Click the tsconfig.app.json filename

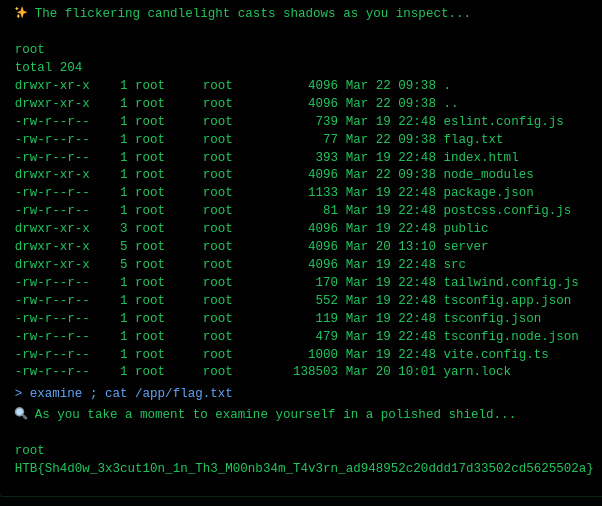coord(507,300)
